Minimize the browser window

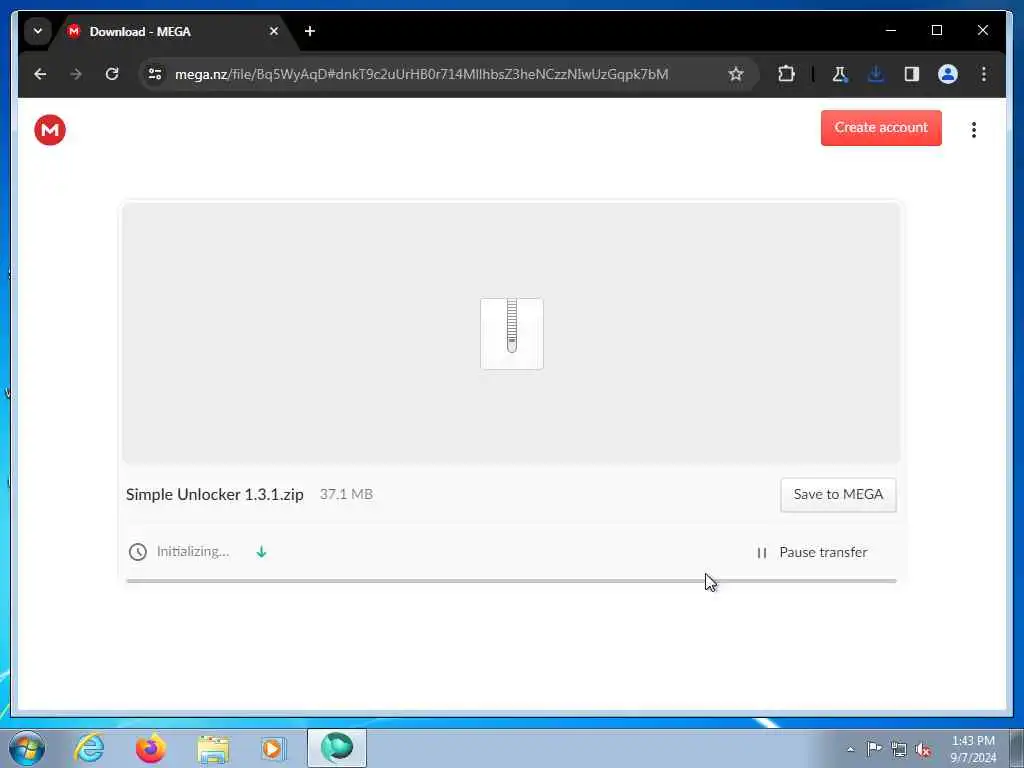[x=891, y=30]
